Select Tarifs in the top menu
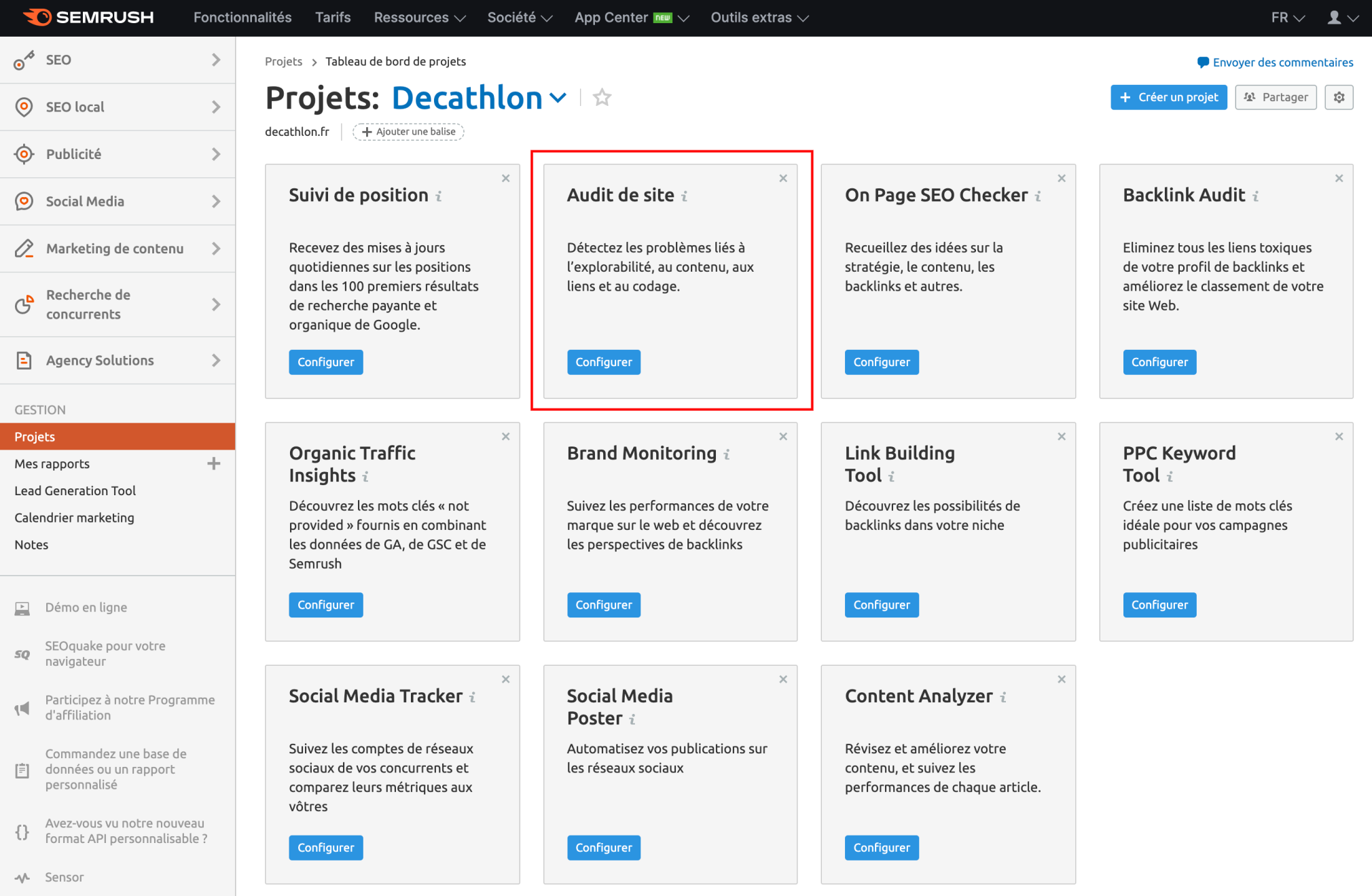Screen dimensions: 1372x896 point(332,18)
